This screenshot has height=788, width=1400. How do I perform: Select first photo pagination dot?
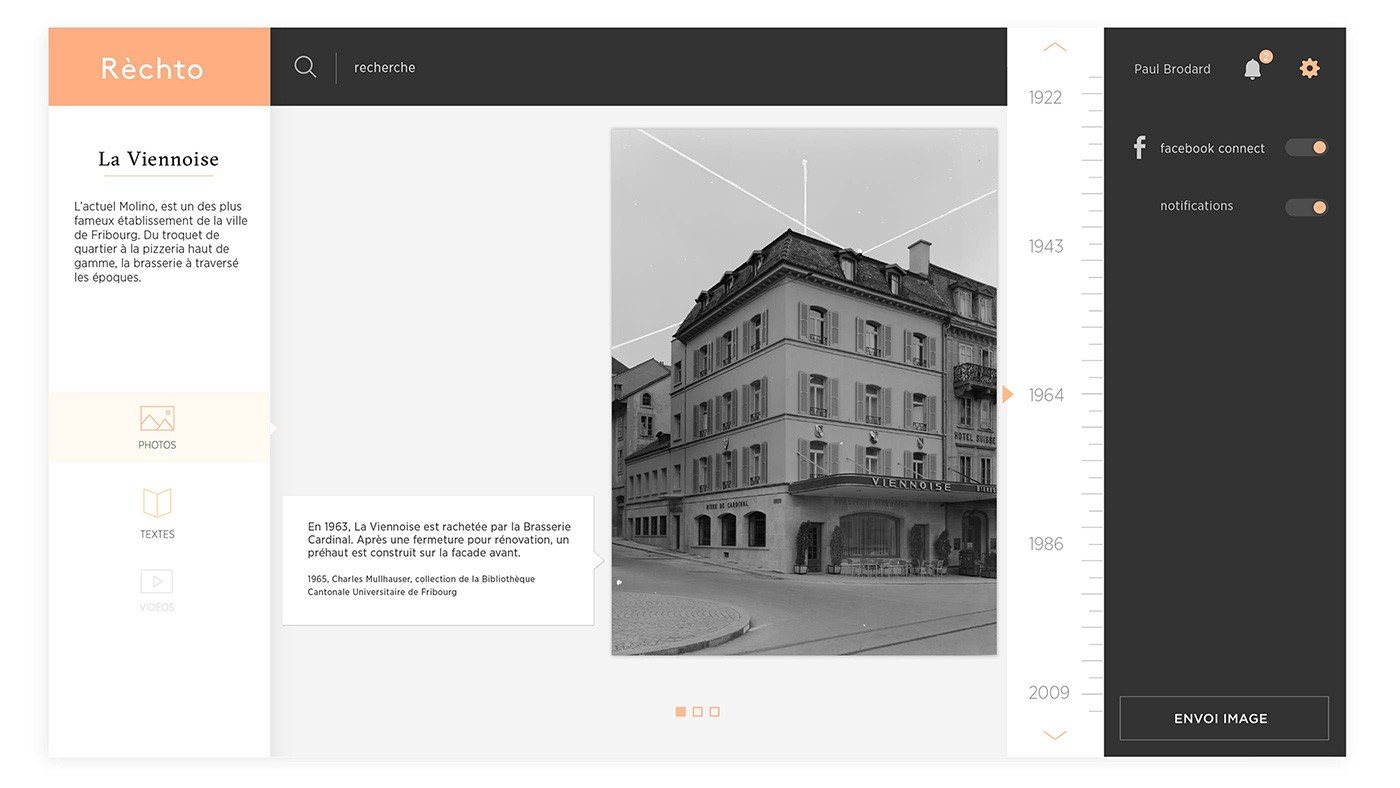tap(681, 712)
